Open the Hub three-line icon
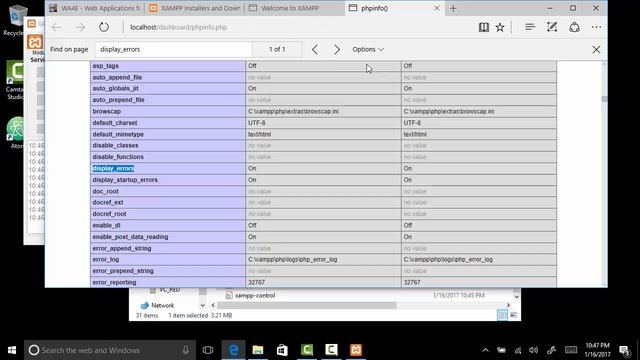Viewport: 640px width, 360px height. coord(530,27)
